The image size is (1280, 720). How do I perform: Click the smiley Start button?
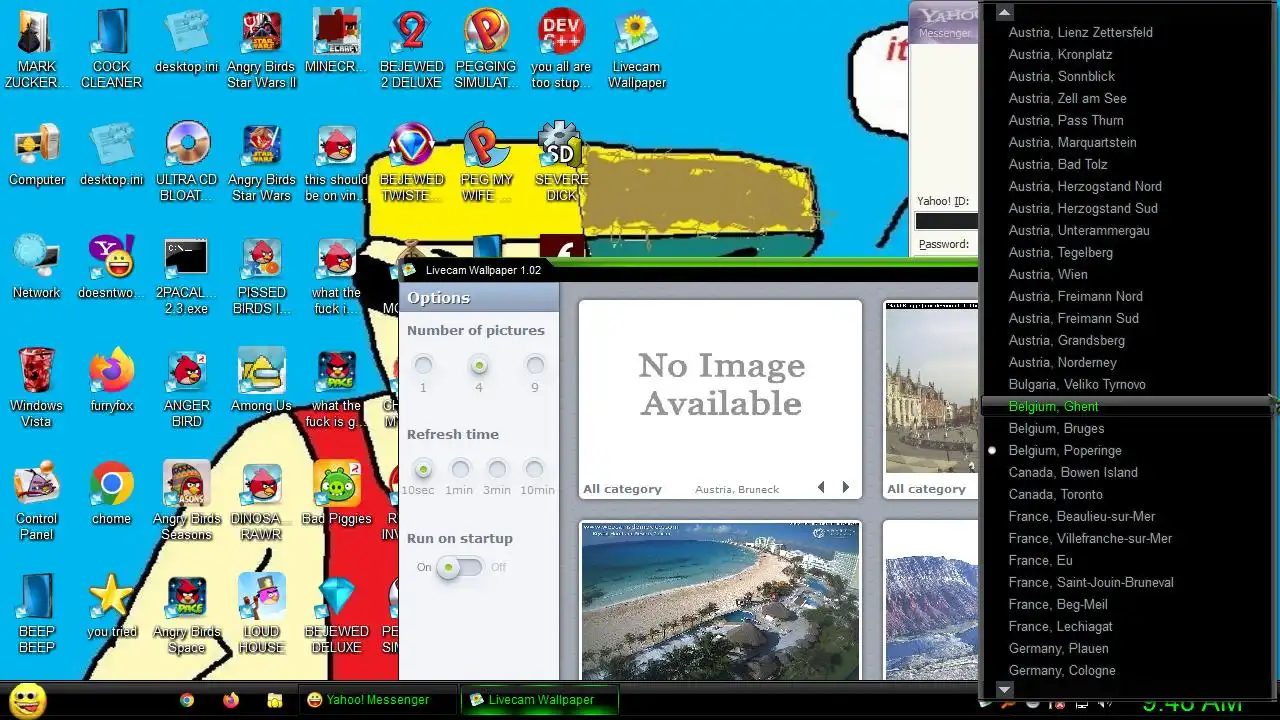[27, 700]
